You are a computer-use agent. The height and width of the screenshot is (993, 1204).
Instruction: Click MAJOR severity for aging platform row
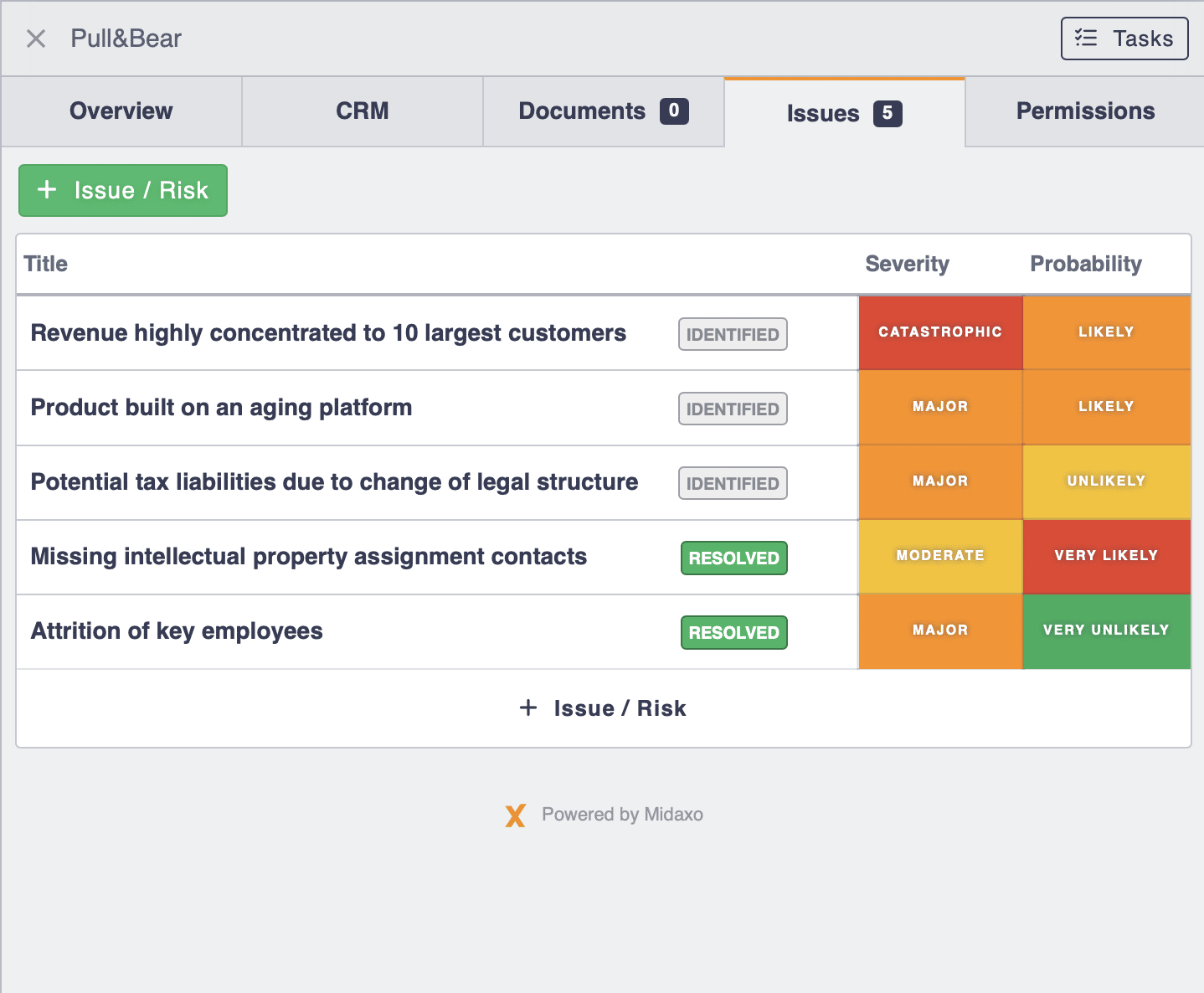click(940, 407)
